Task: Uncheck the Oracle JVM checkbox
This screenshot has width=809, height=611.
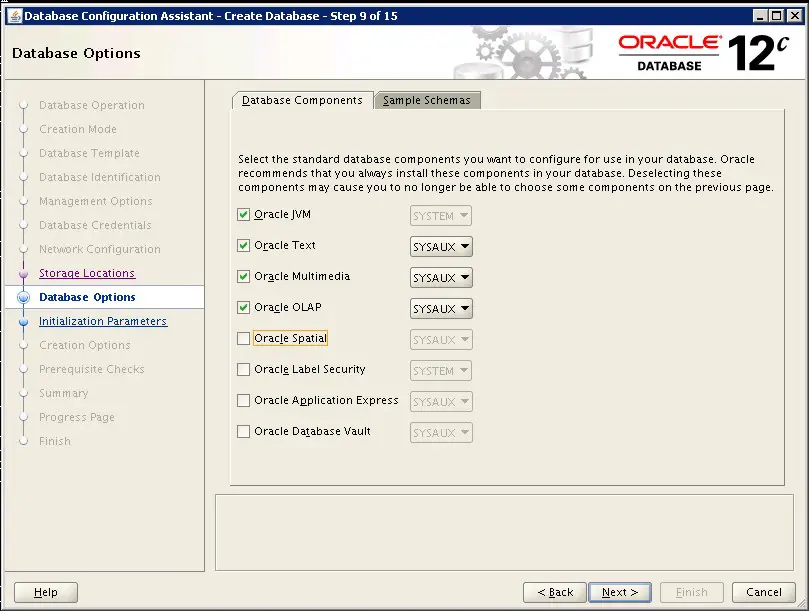Action: 243,215
